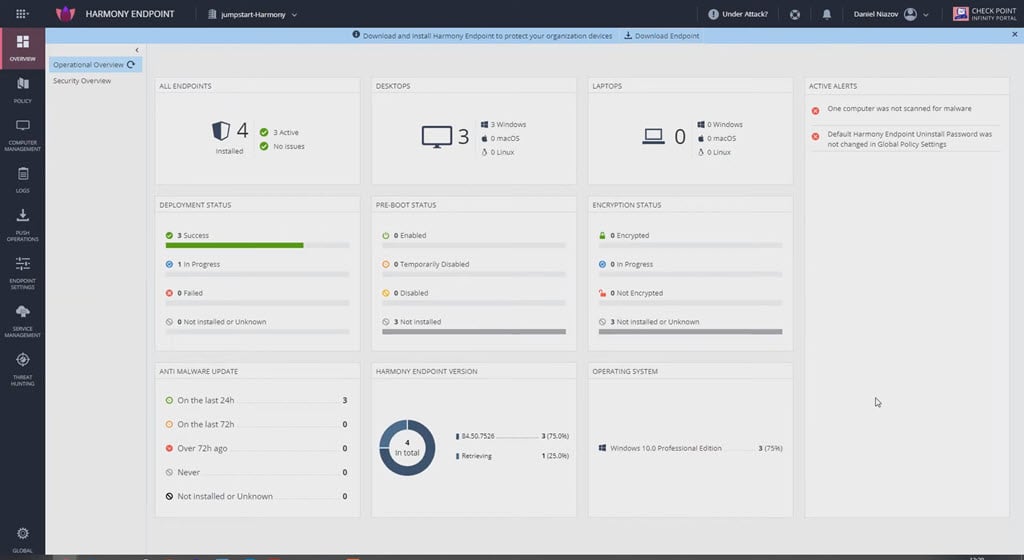The width and height of the screenshot is (1024, 560).
Task: Open Threat Hunting in sidebar
Action: tap(22, 365)
